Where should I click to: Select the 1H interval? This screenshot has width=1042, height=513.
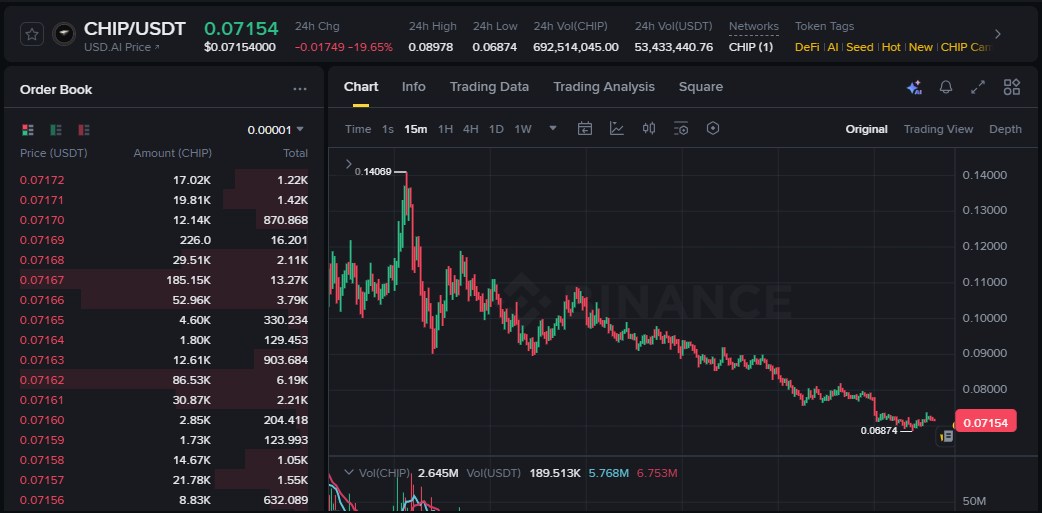point(445,129)
